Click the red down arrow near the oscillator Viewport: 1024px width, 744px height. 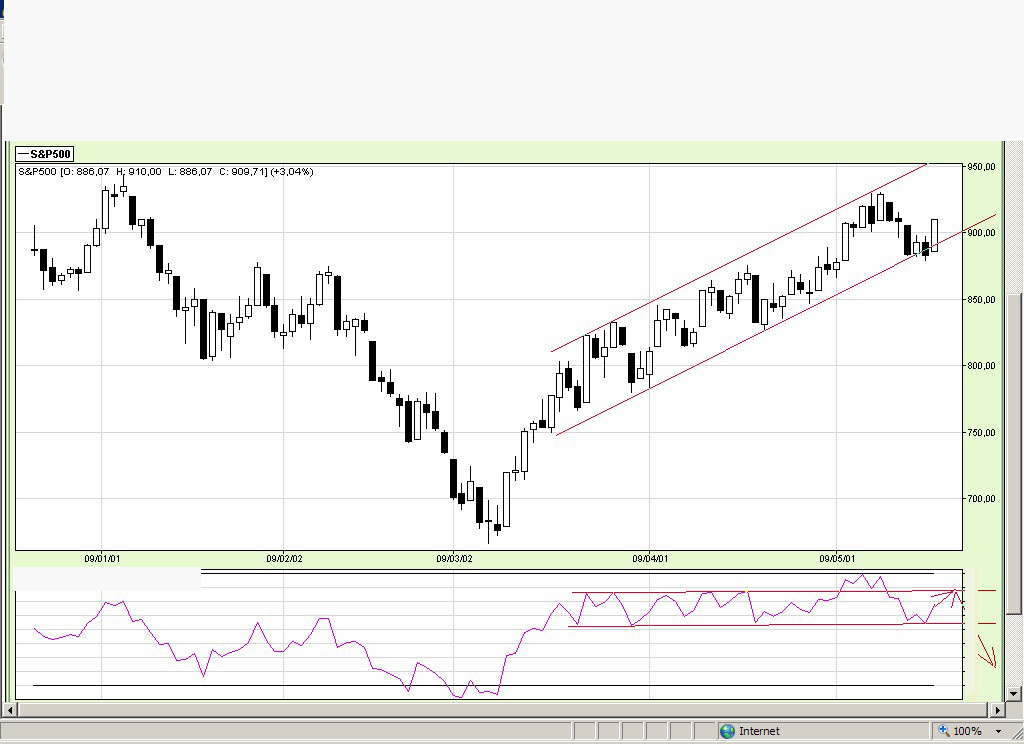tap(987, 651)
